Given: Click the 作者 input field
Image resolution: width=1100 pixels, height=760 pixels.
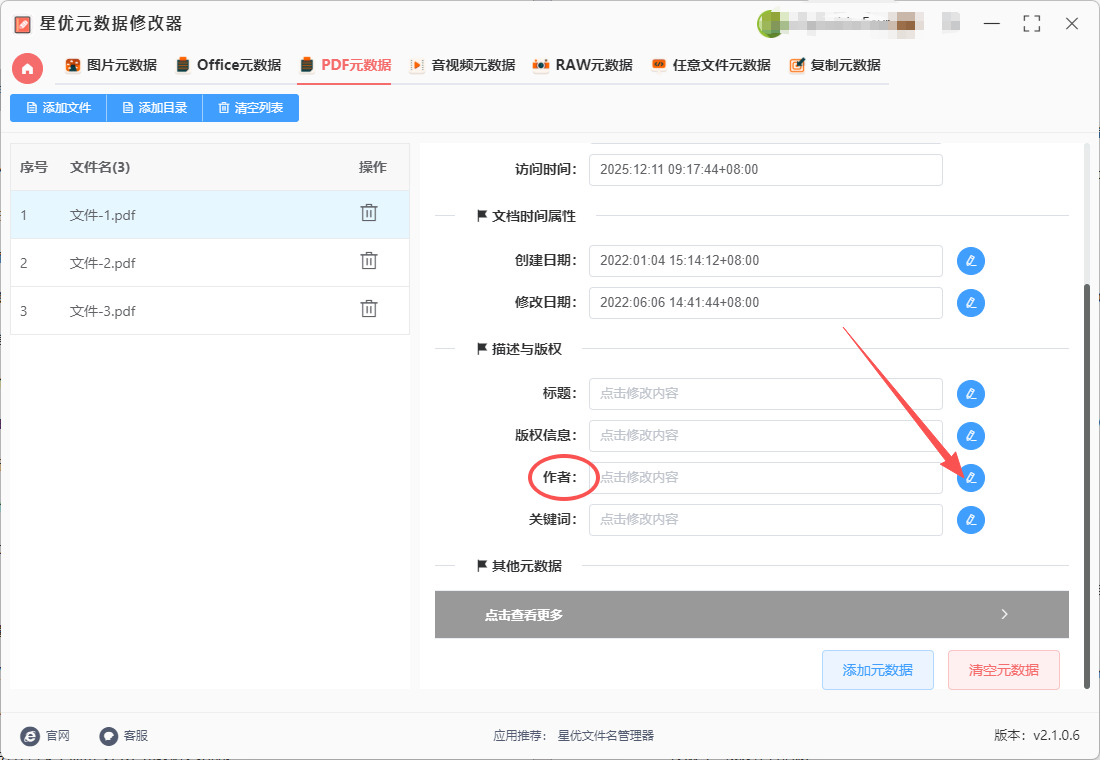Looking at the screenshot, I should coord(765,478).
